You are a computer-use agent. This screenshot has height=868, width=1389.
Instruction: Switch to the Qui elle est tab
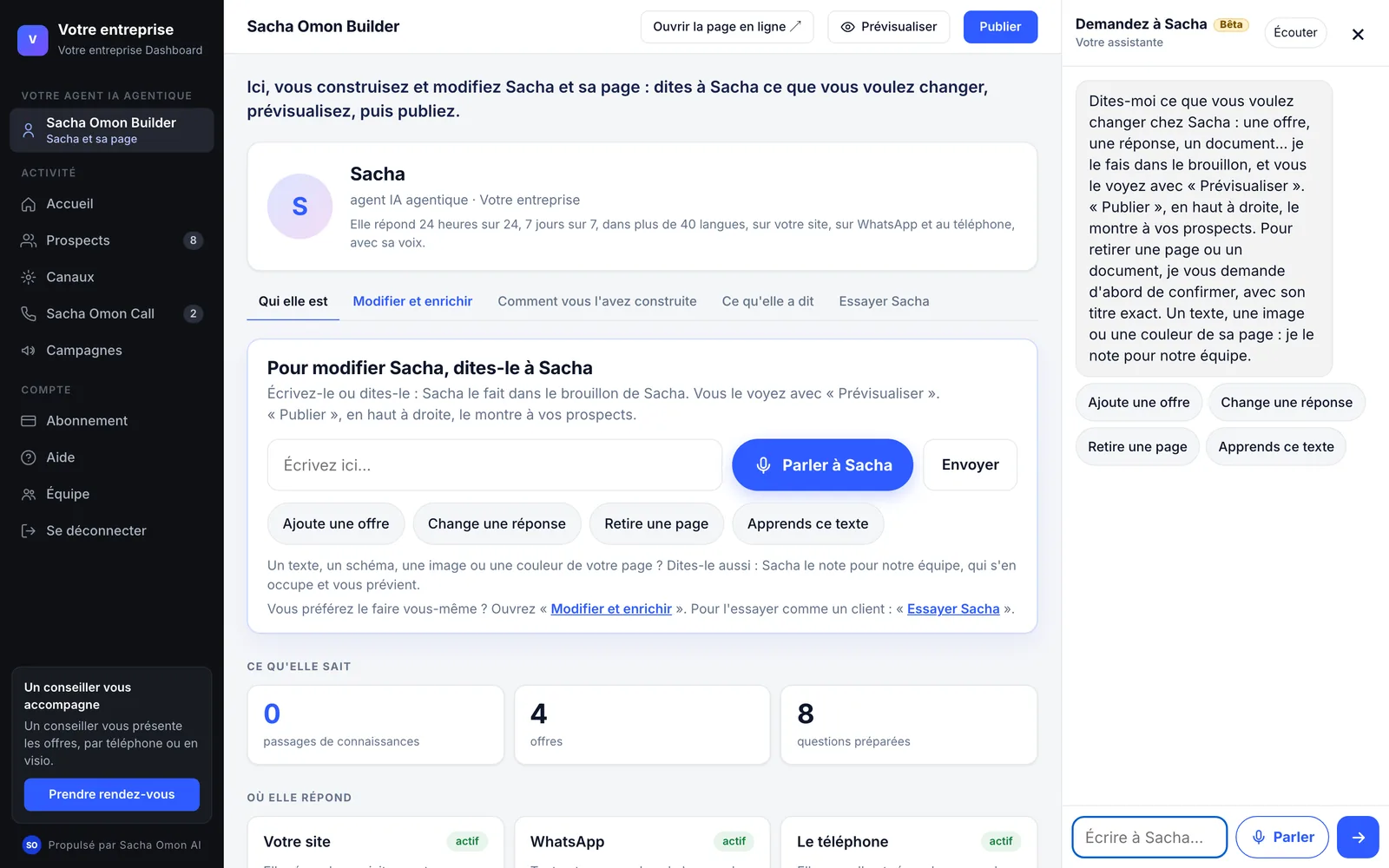293,301
